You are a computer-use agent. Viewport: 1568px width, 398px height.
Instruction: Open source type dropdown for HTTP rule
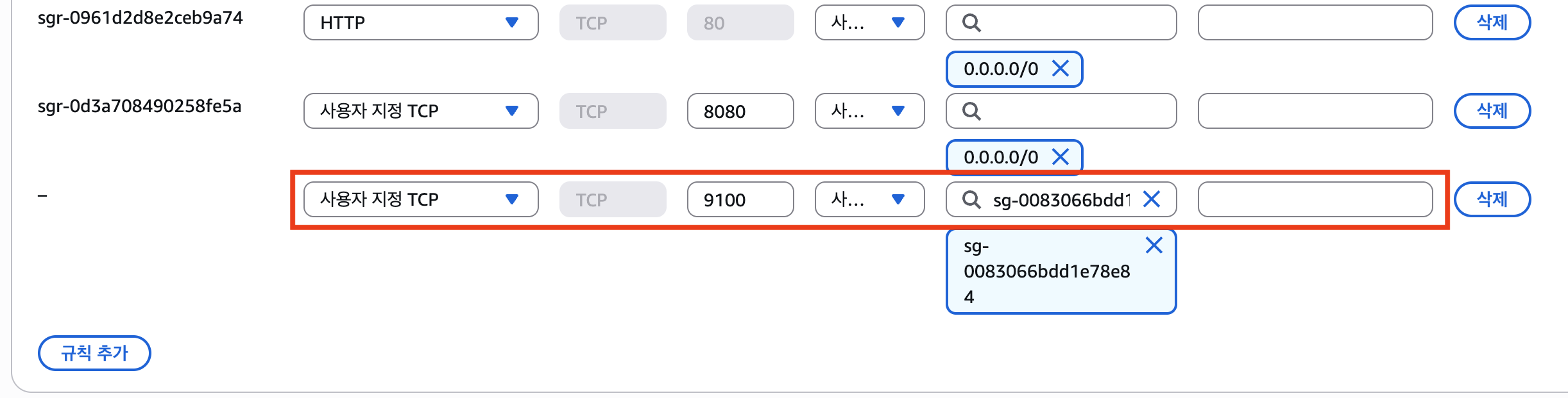(x=869, y=23)
